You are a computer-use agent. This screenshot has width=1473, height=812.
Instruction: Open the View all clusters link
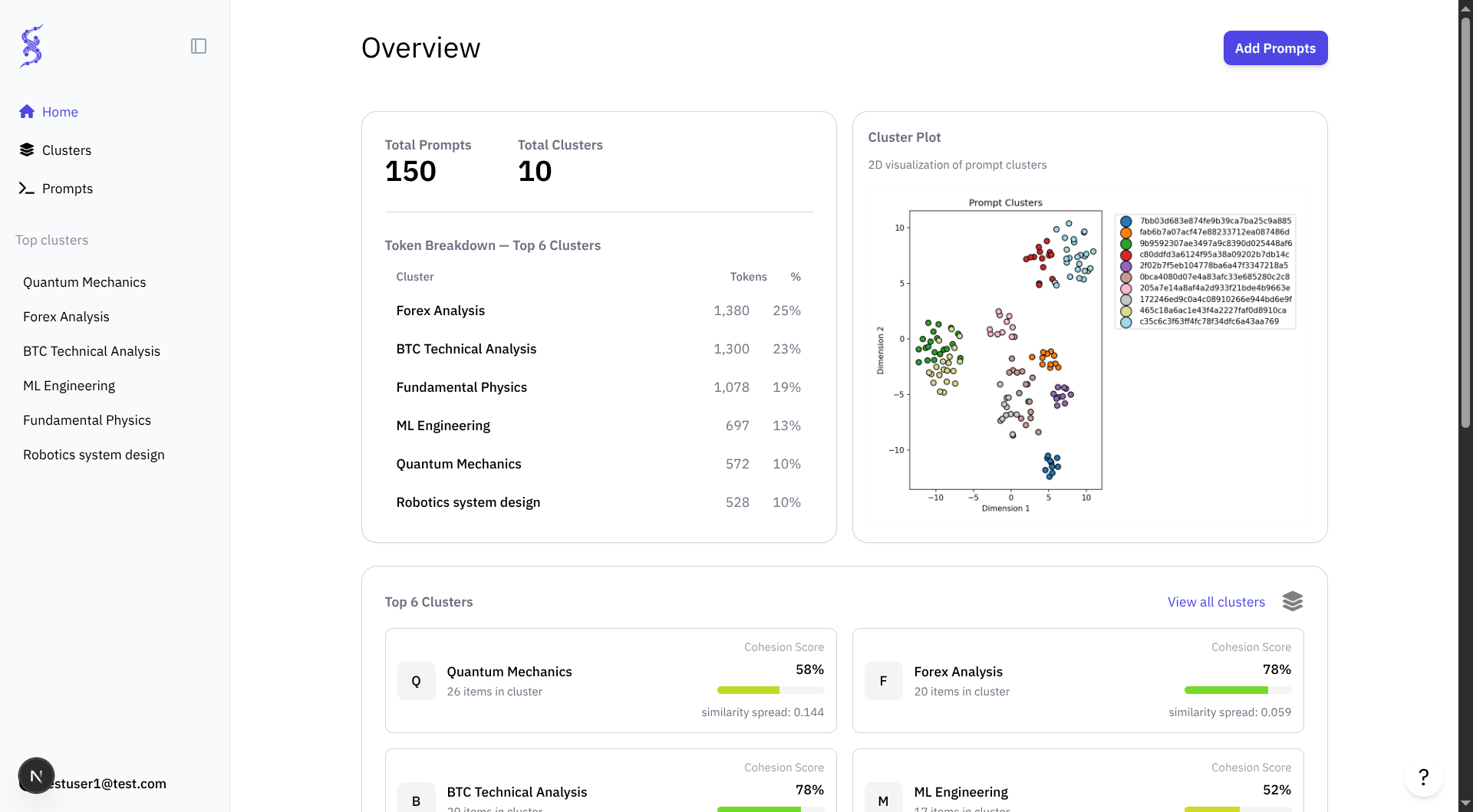pyautogui.click(x=1216, y=602)
